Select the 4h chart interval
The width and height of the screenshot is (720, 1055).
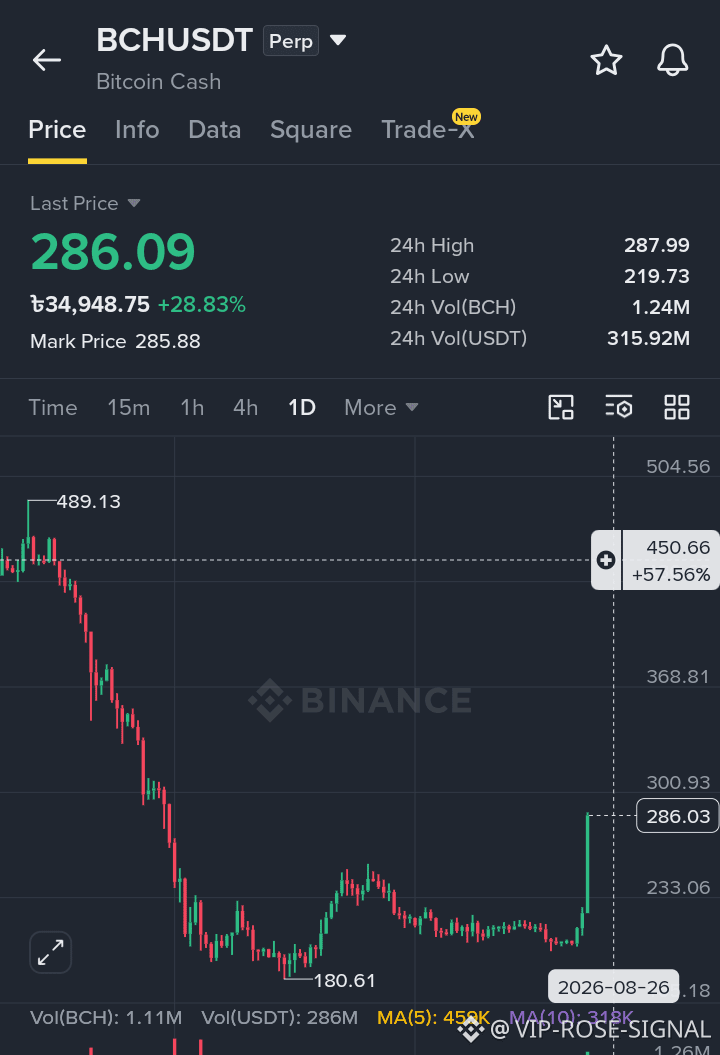(246, 407)
